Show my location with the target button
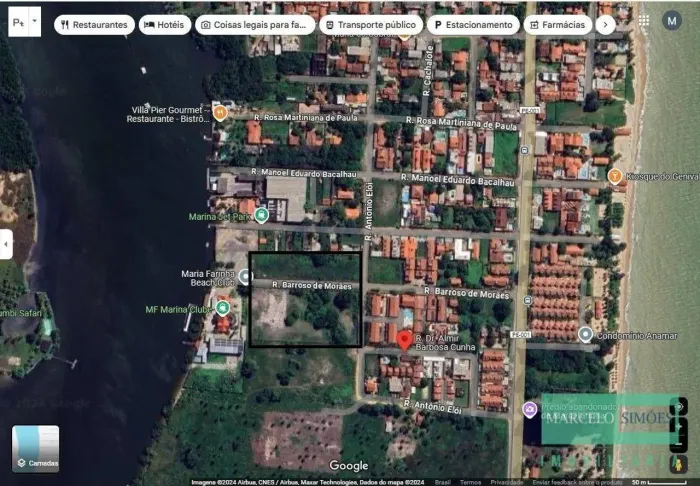700x486 pixels. point(679,407)
